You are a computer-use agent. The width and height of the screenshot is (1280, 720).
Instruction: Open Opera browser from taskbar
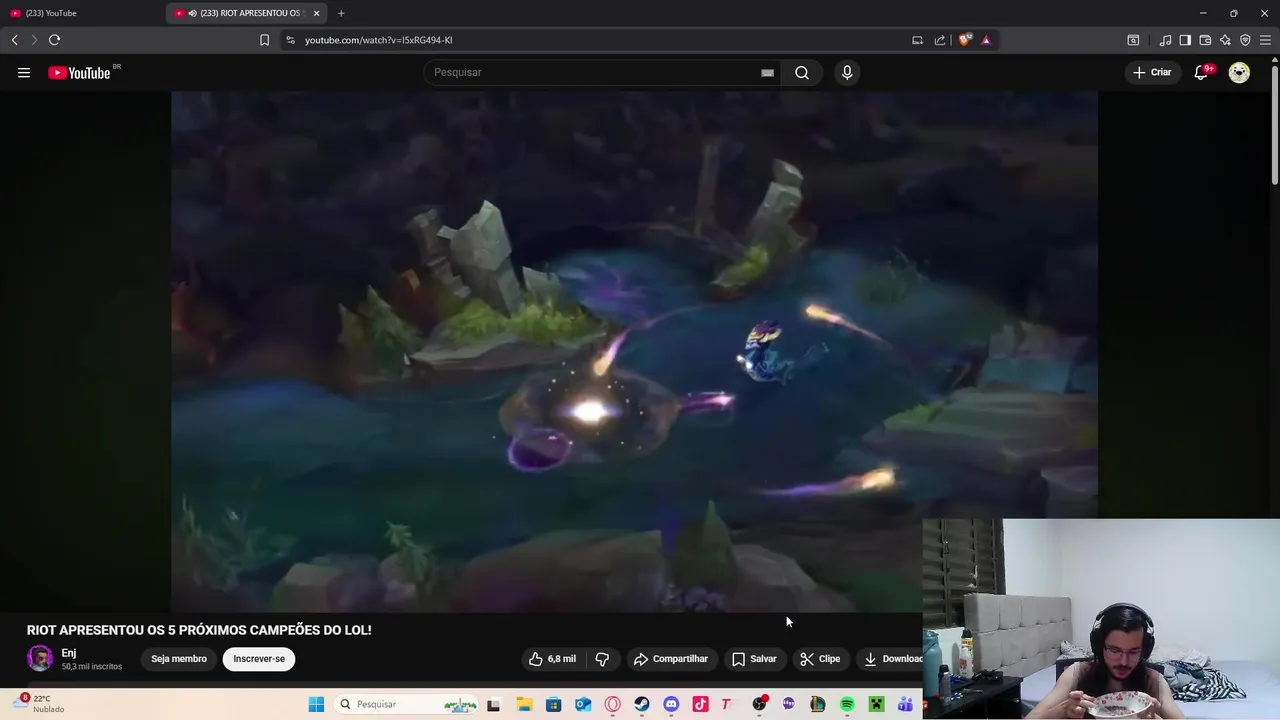[x=612, y=704]
